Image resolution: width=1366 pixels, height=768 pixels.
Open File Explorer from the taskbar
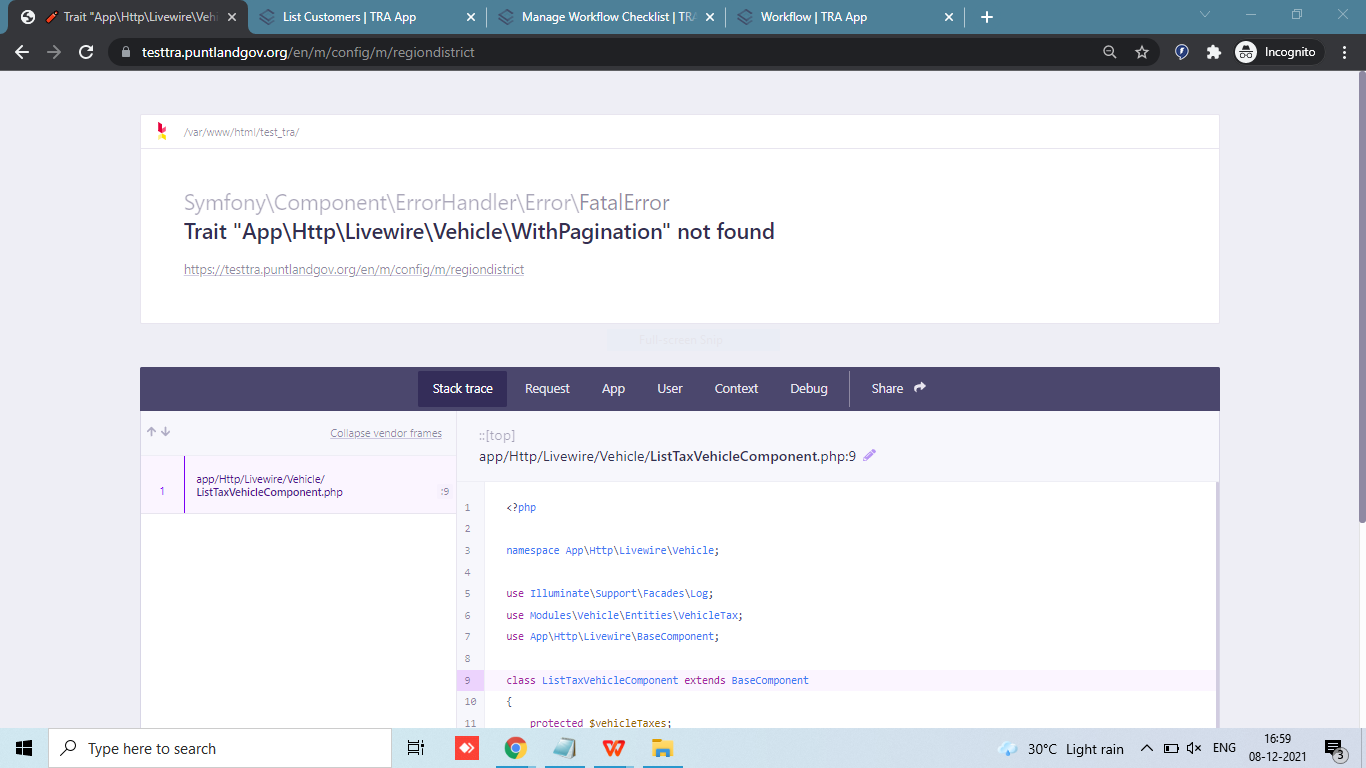pos(663,748)
